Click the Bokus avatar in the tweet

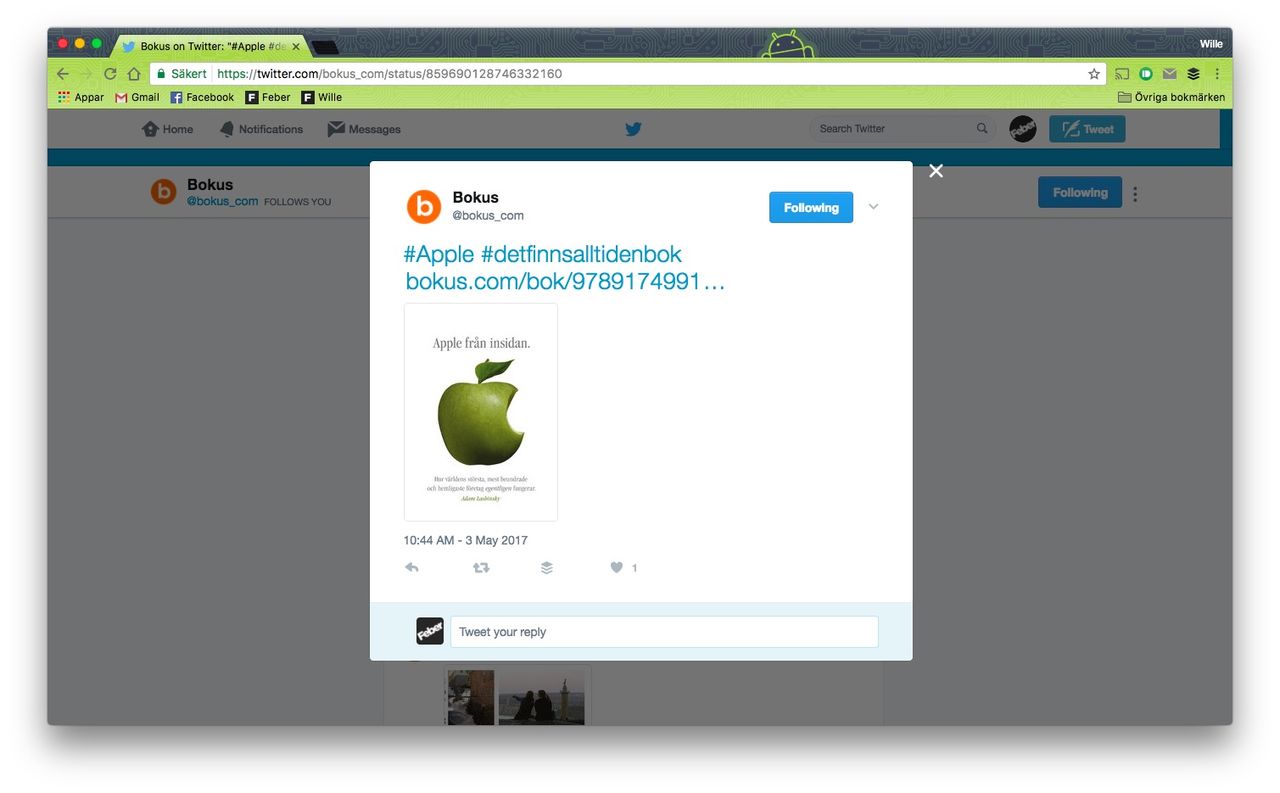[x=424, y=207]
